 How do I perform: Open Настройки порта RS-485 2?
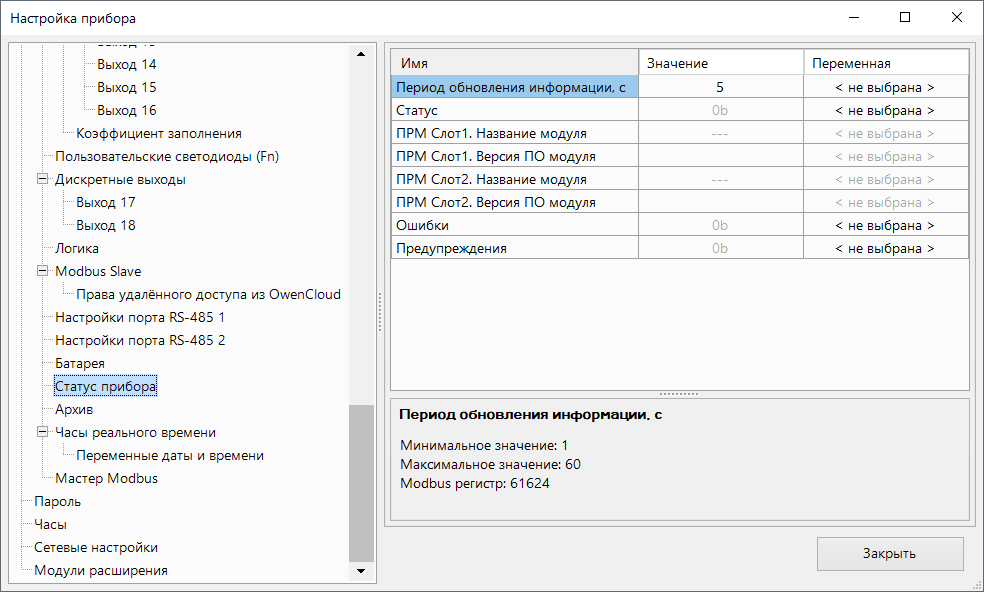pyautogui.click(x=140, y=341)
